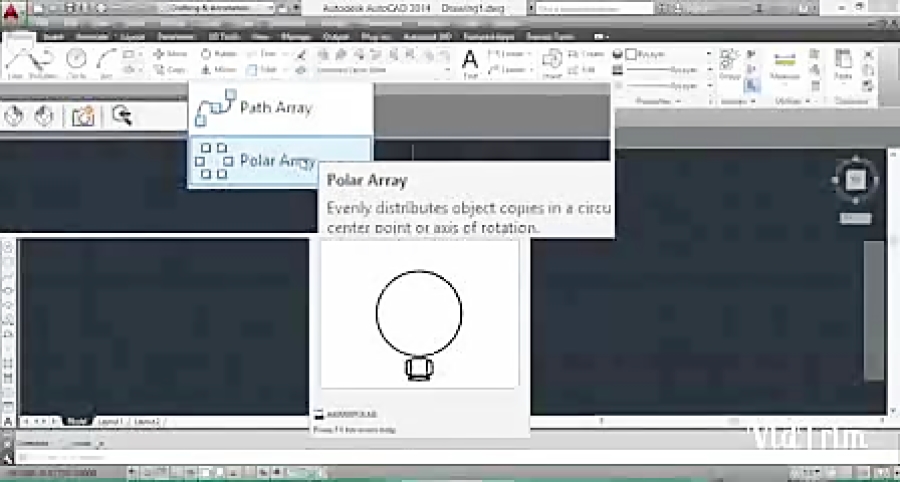Expand the Groups panel title
900x482 pixels.
(x=738, y=102)
